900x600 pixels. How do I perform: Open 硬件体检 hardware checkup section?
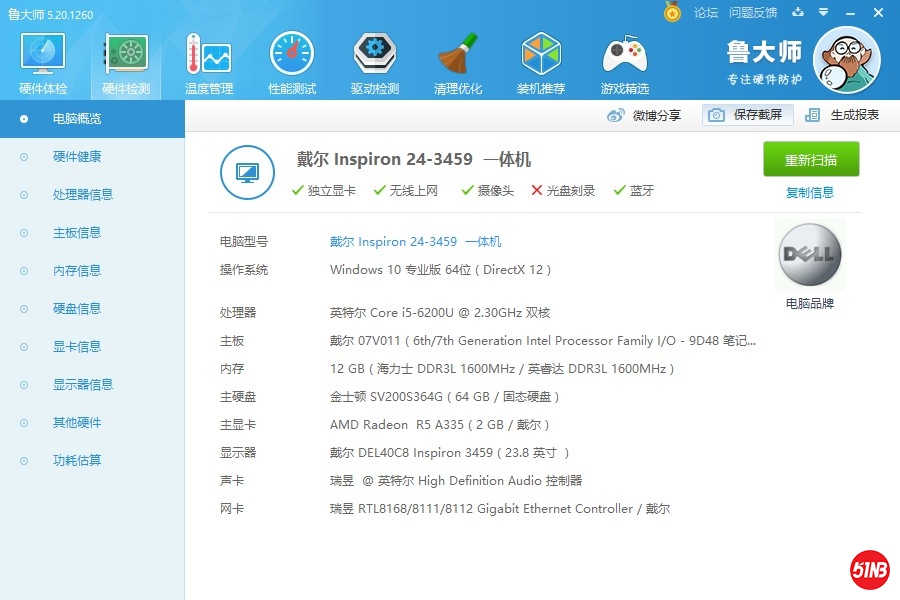click(43, 63)
